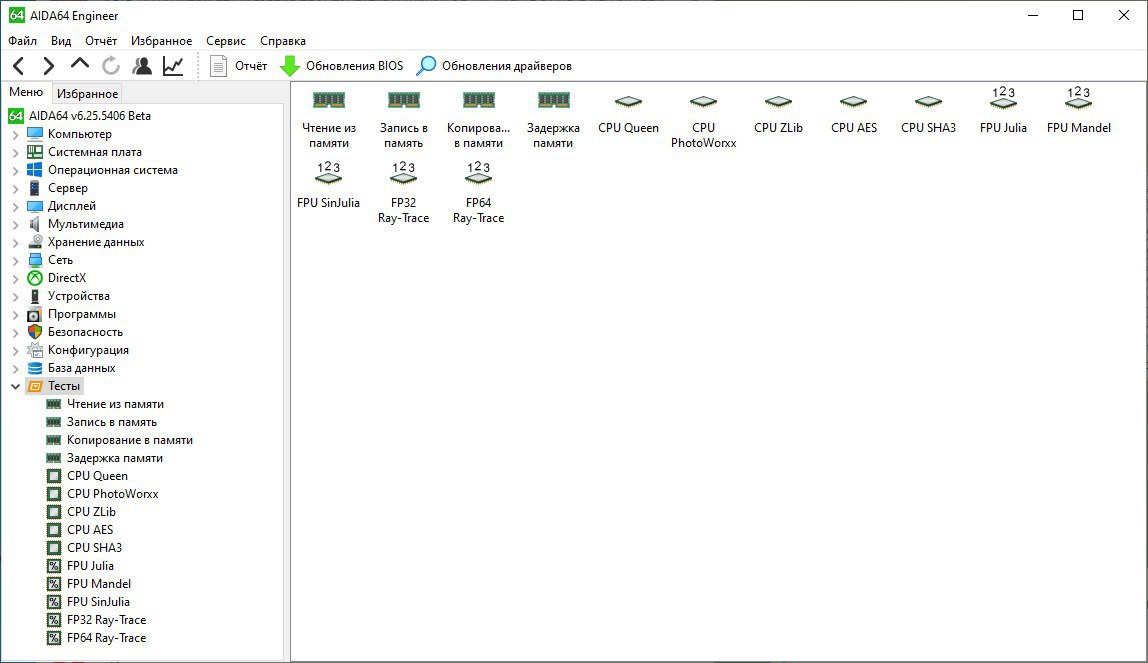Go back with the left arrow toolbar icon

tap(19, 66)
